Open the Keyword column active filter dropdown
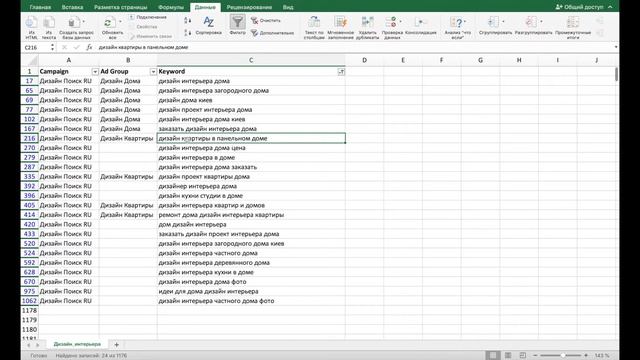Viewport: 640px width, 360px height. (x=341, y=71)
